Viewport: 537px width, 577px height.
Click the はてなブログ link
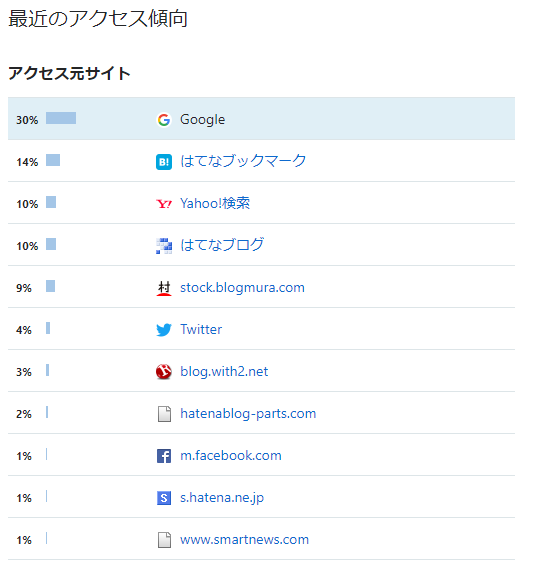point(222,245)
